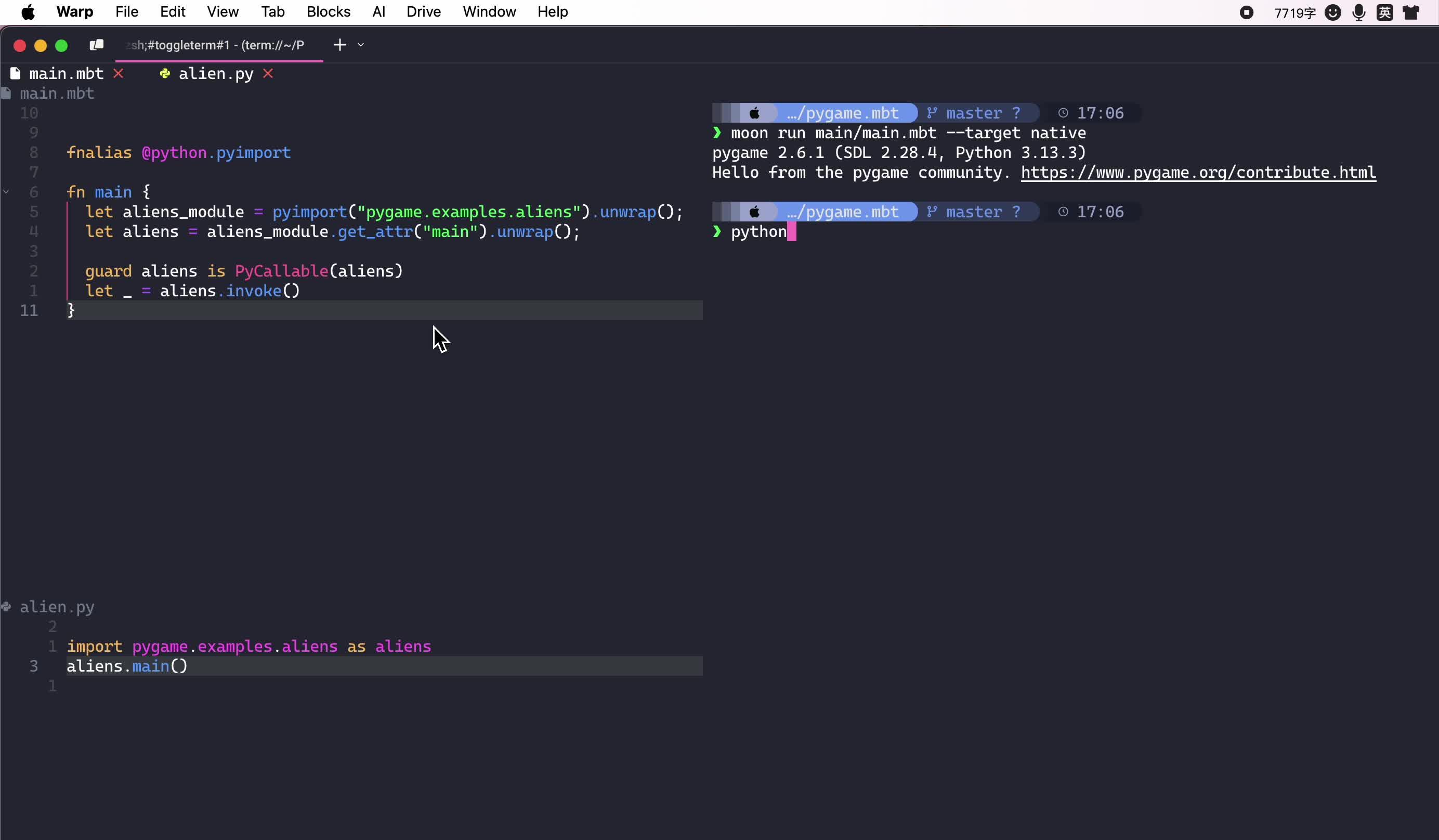
Task: Toggle the 英 input method indicator
Action: 1385,12
